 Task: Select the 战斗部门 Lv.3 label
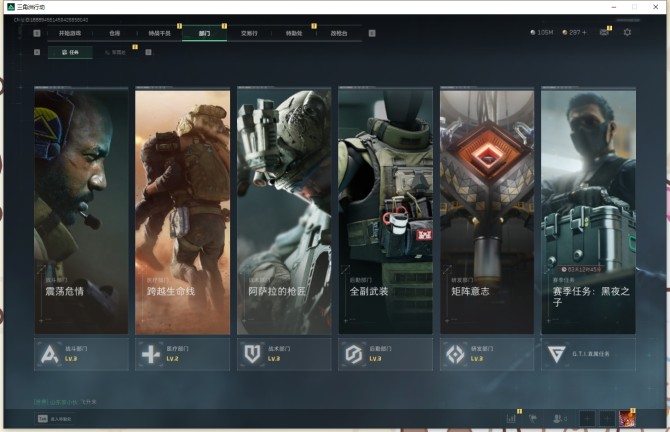76,354
